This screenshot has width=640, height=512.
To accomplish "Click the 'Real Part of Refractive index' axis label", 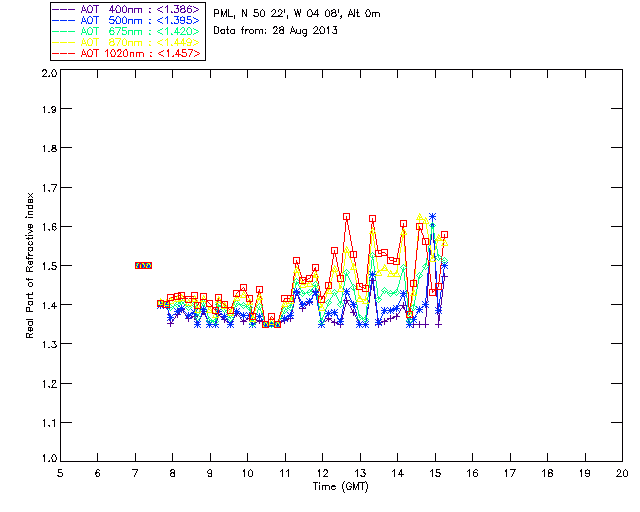I will [x=29, y=265].
